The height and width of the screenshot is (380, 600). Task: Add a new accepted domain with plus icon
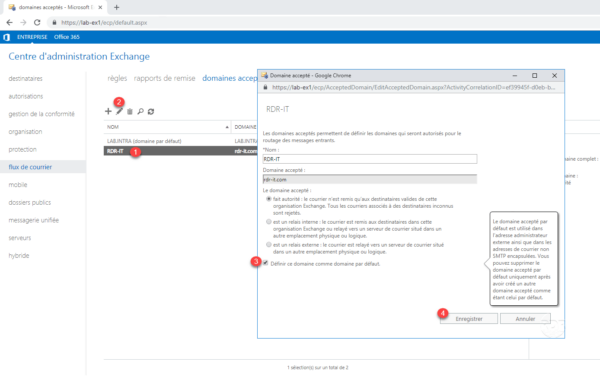(x=108, y=111)
